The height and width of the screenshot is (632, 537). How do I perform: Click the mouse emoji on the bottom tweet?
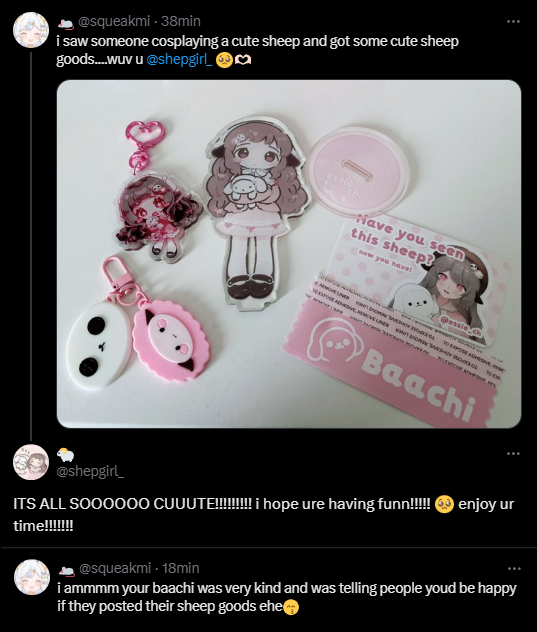[x=67, y=570]
